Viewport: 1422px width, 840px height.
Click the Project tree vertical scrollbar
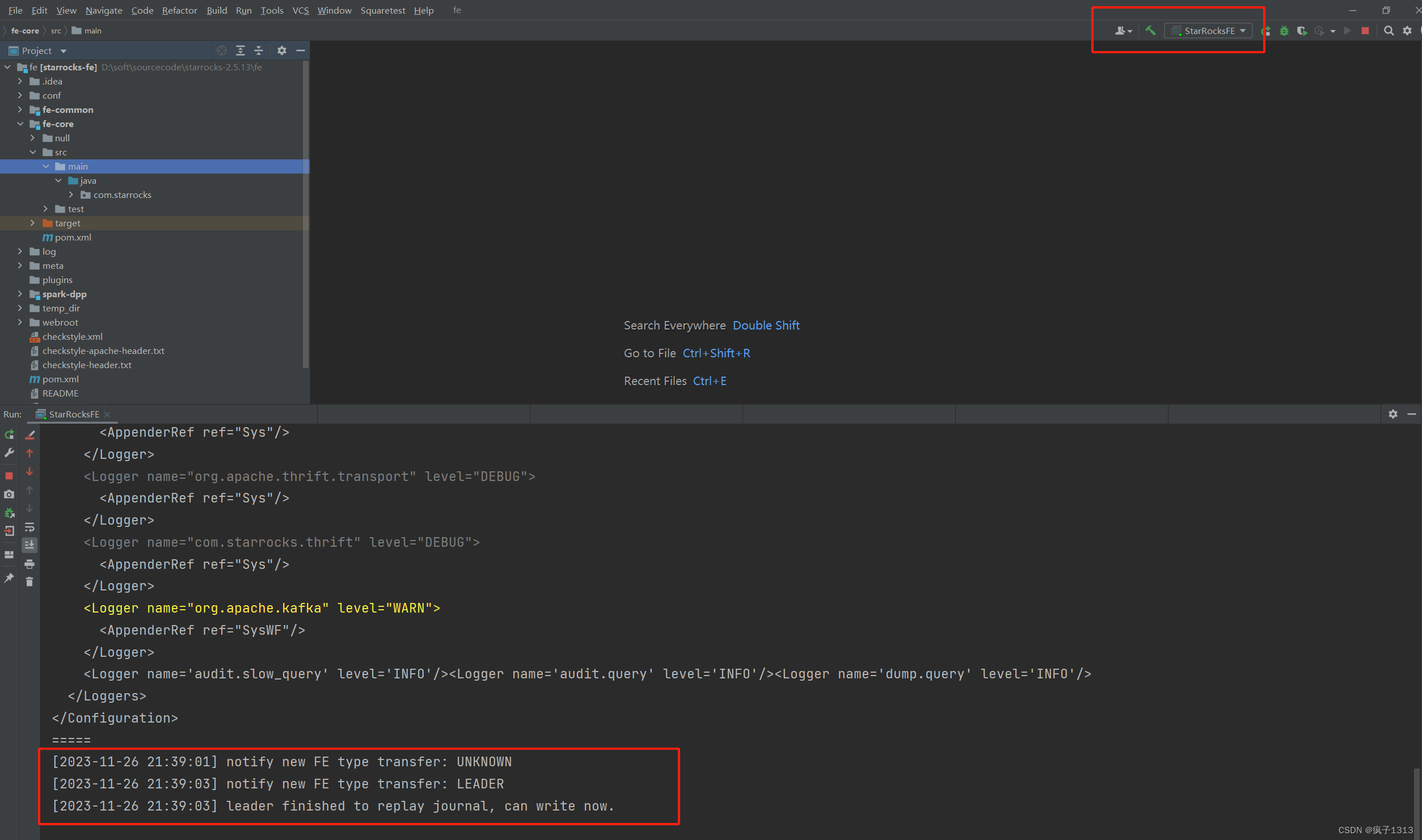(306, 216)
